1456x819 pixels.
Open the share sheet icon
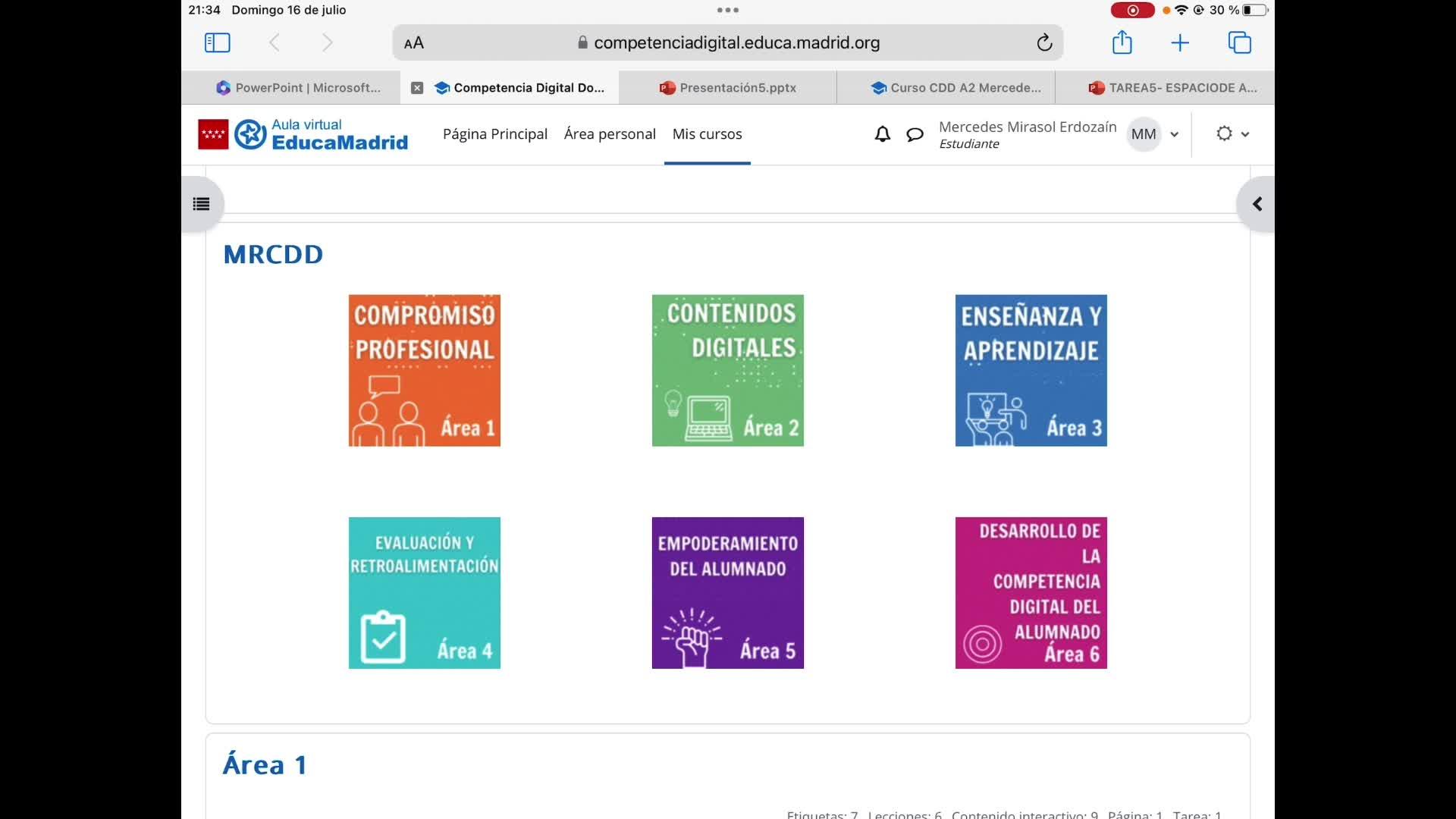1122,42
